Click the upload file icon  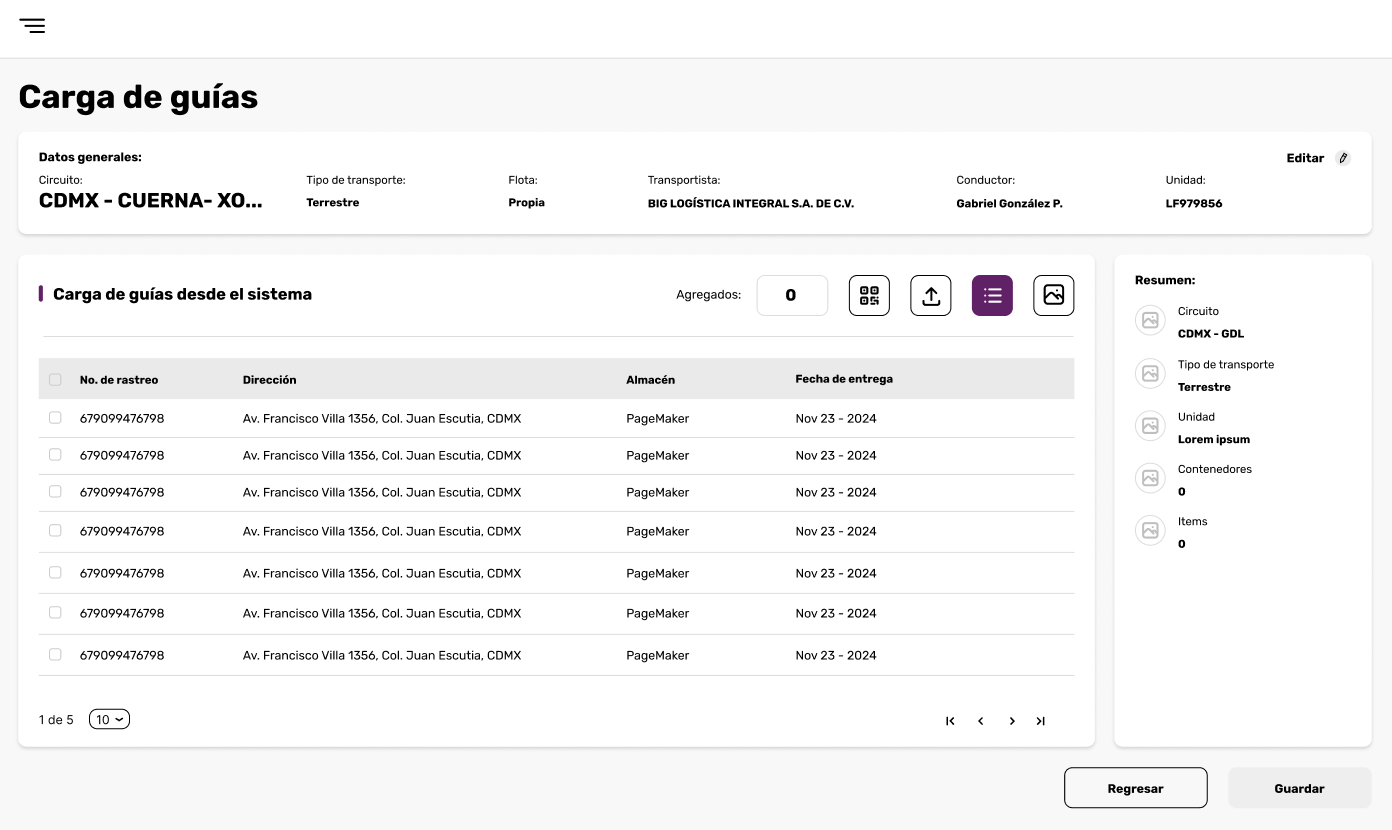[930, 296]
